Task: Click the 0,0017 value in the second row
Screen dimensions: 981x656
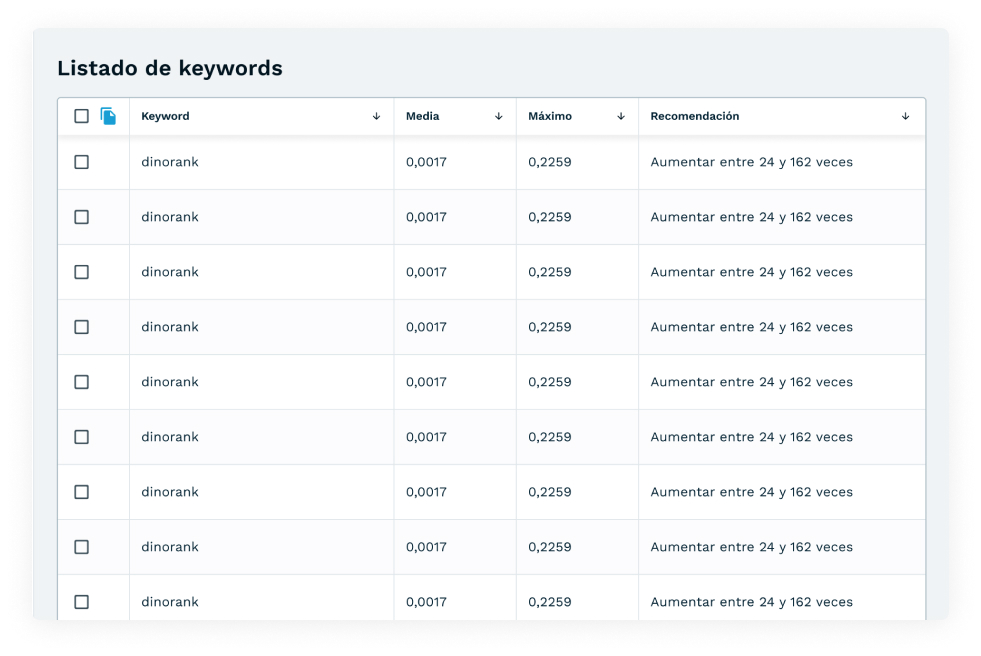Action: coord(426,217)
